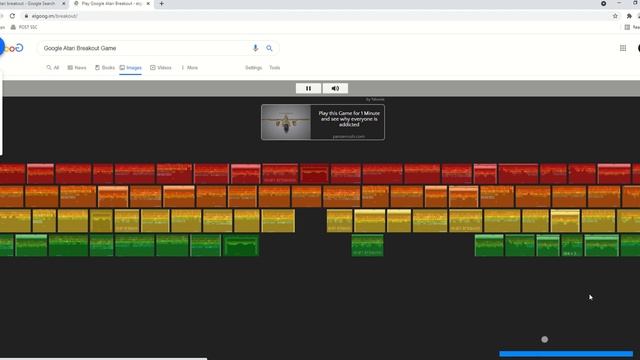Click the lone green brick below the yellow-row gap

pyautogui.click(x=367, y=245)
